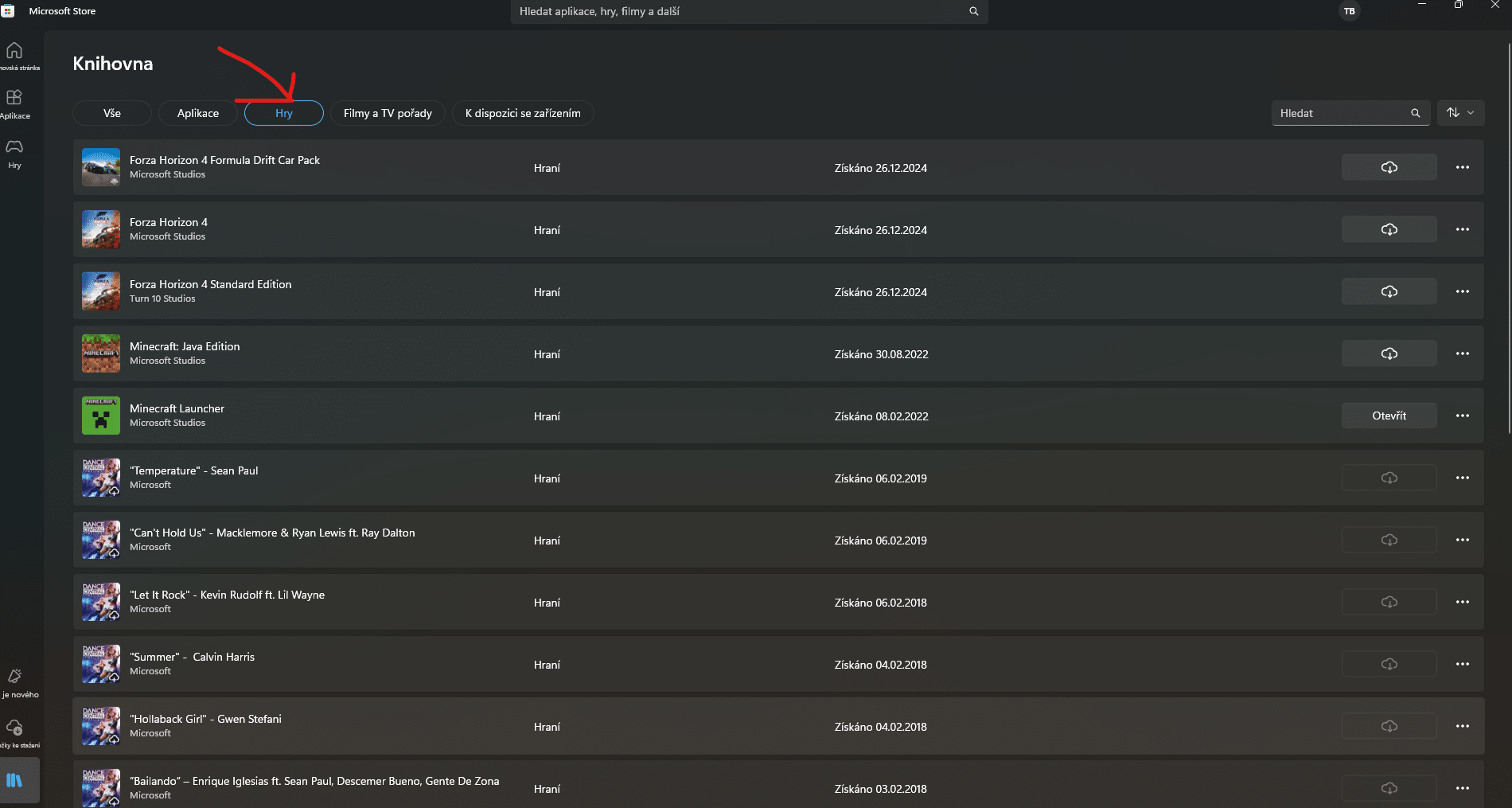
Task: Open the Forza Horizon 4 Formula Drift Car Pack title
Action: 224,160
